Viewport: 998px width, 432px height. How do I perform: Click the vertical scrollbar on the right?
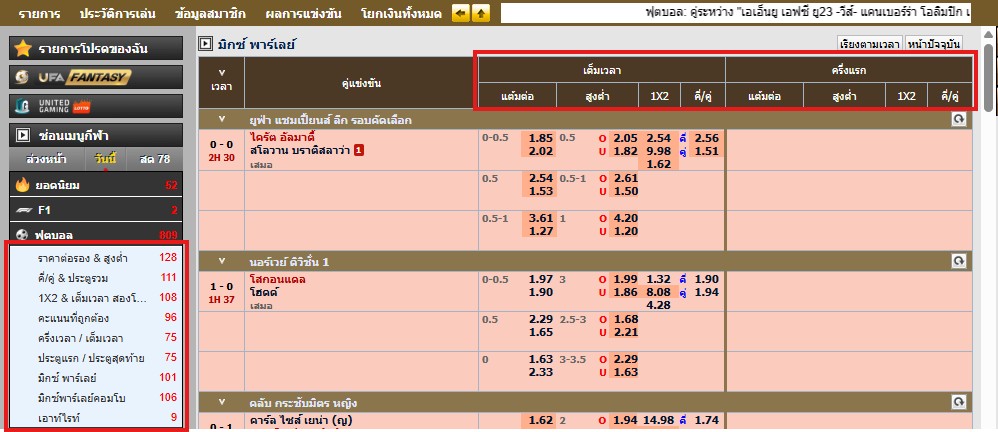[x=988, y=76]
